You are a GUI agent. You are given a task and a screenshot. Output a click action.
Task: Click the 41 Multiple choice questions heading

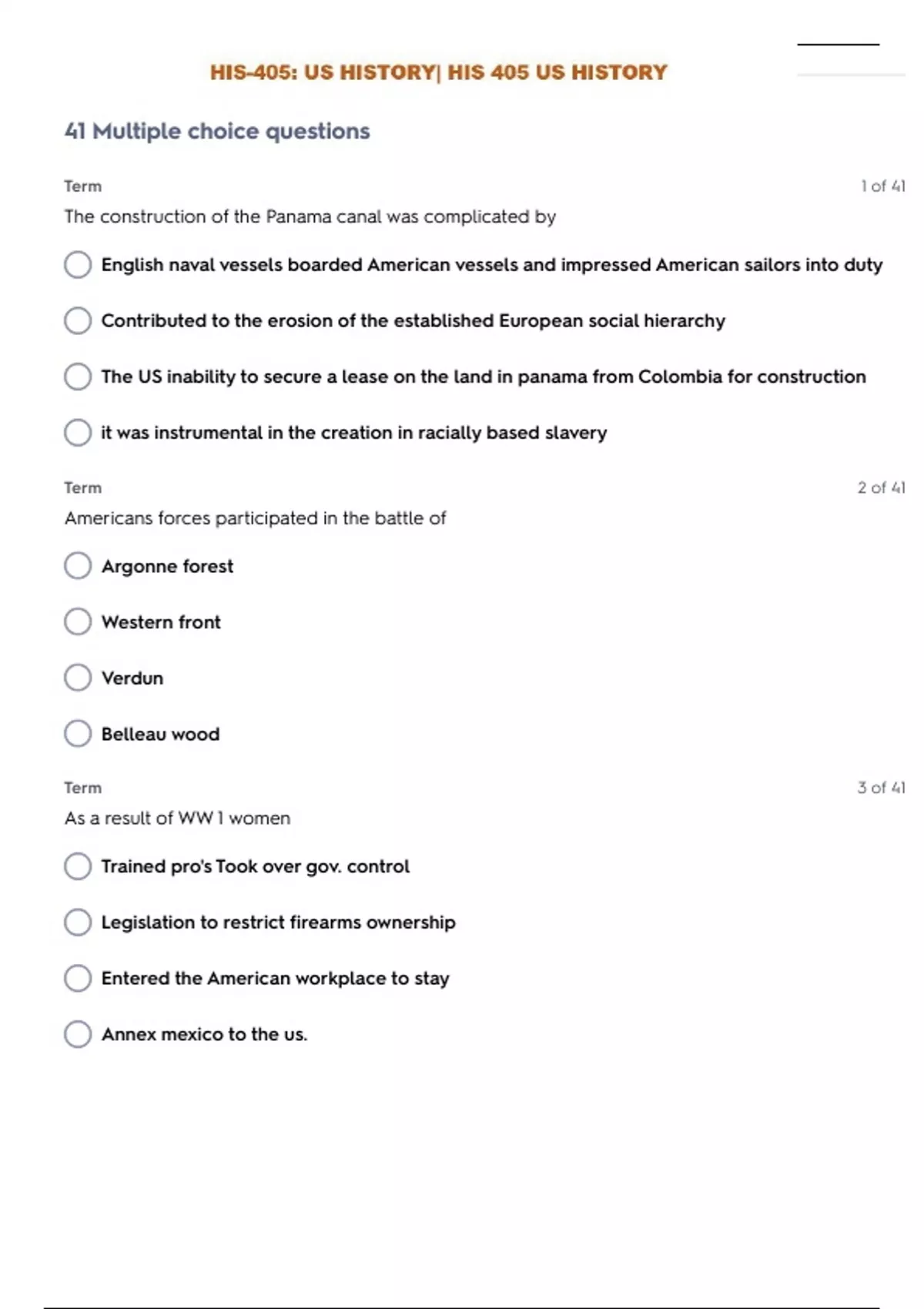(217, 132)
